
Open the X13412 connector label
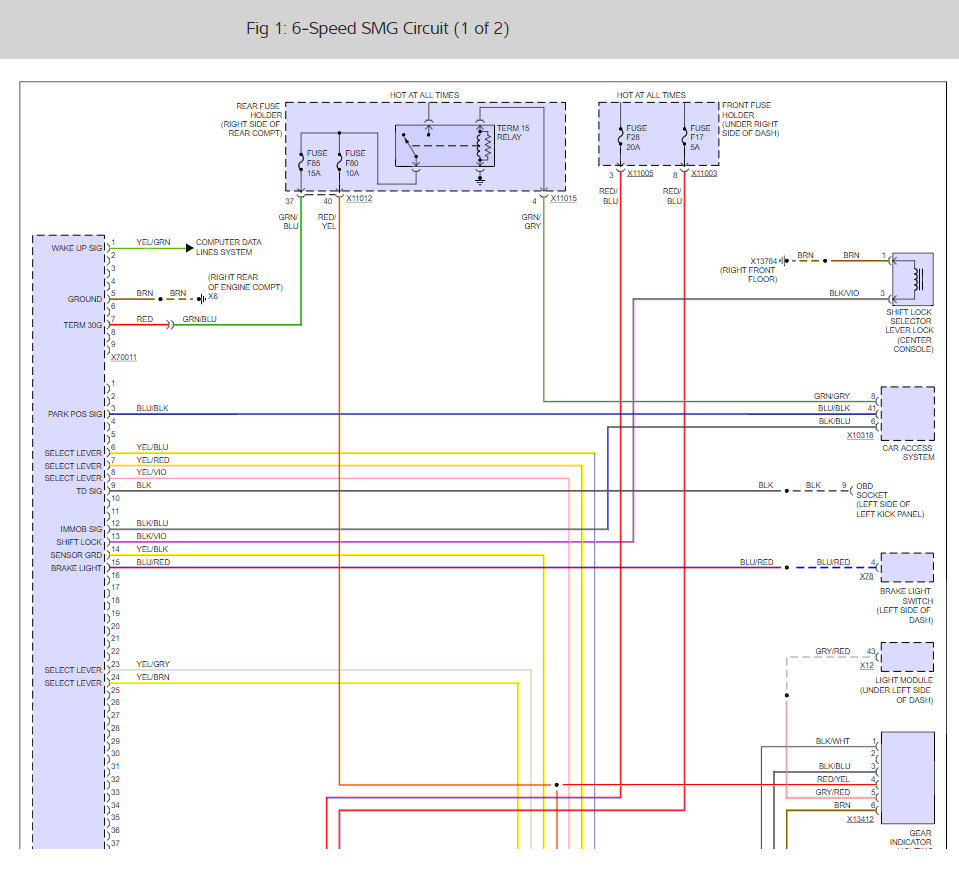[x=860, y=819]
